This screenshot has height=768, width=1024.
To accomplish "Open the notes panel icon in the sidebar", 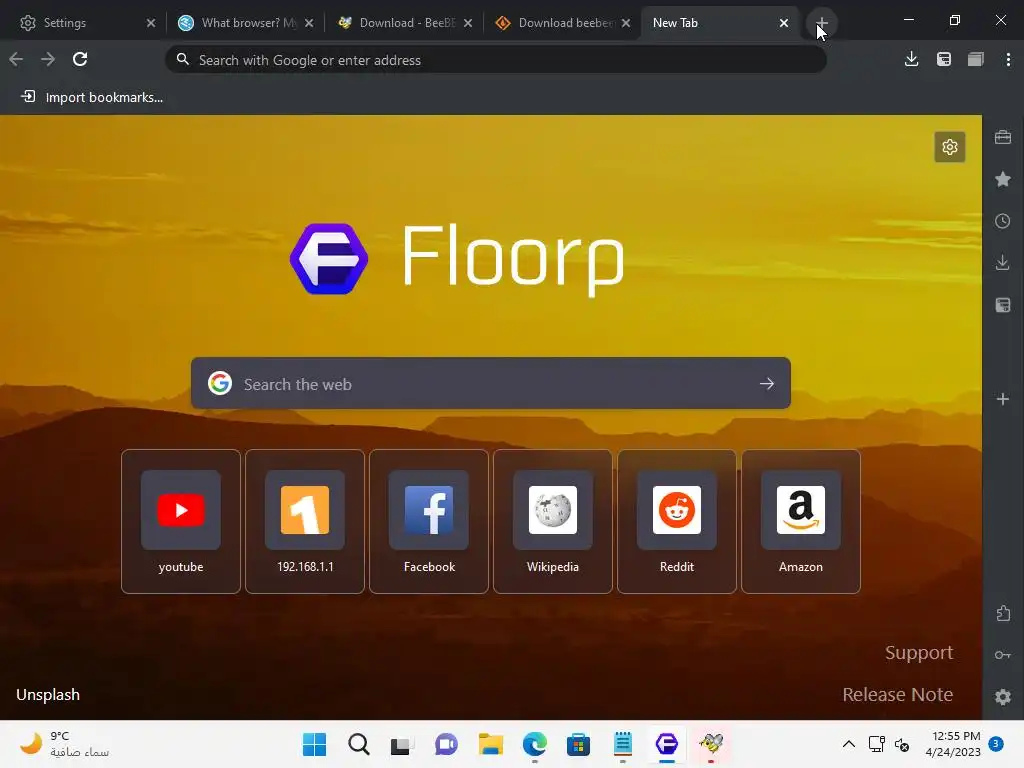I will [x=1002, y=305].
